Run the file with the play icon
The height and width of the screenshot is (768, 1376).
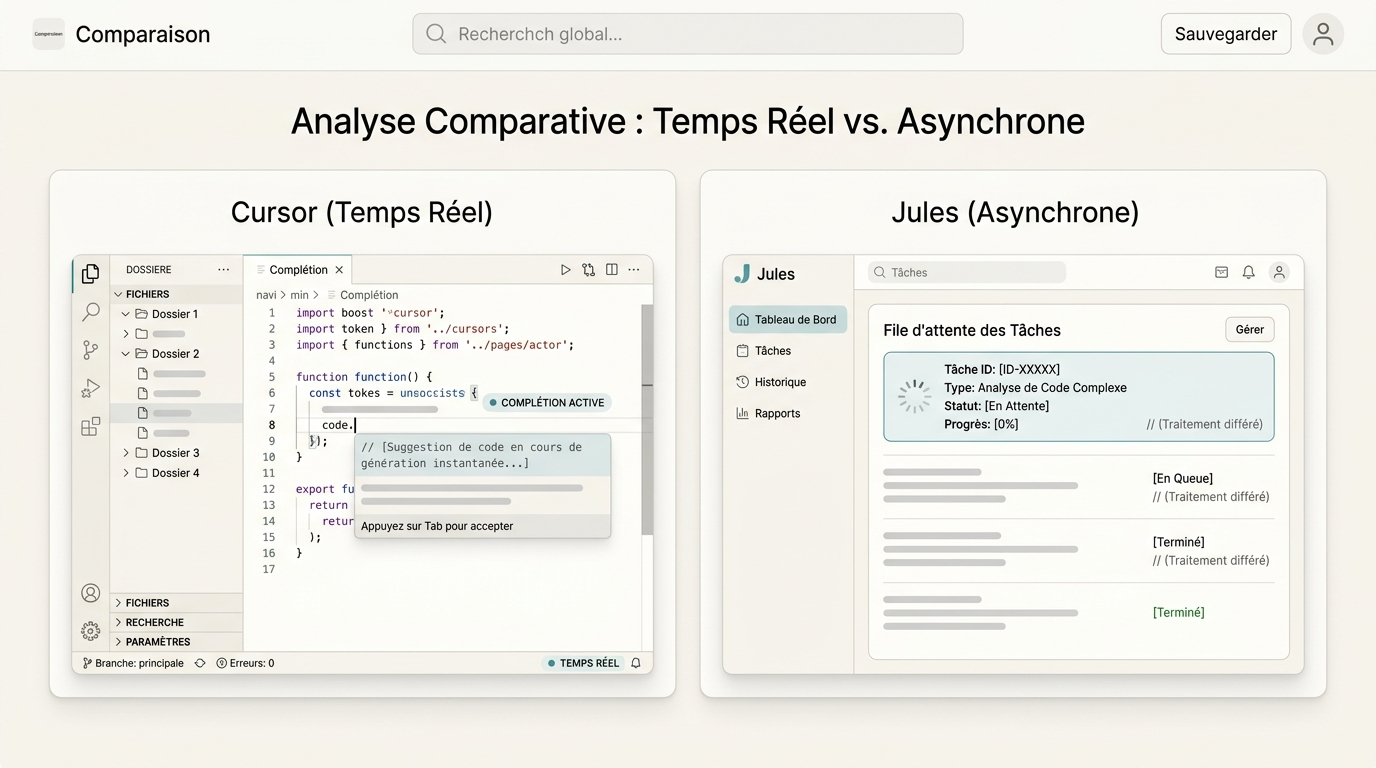(x=565, y=270)
